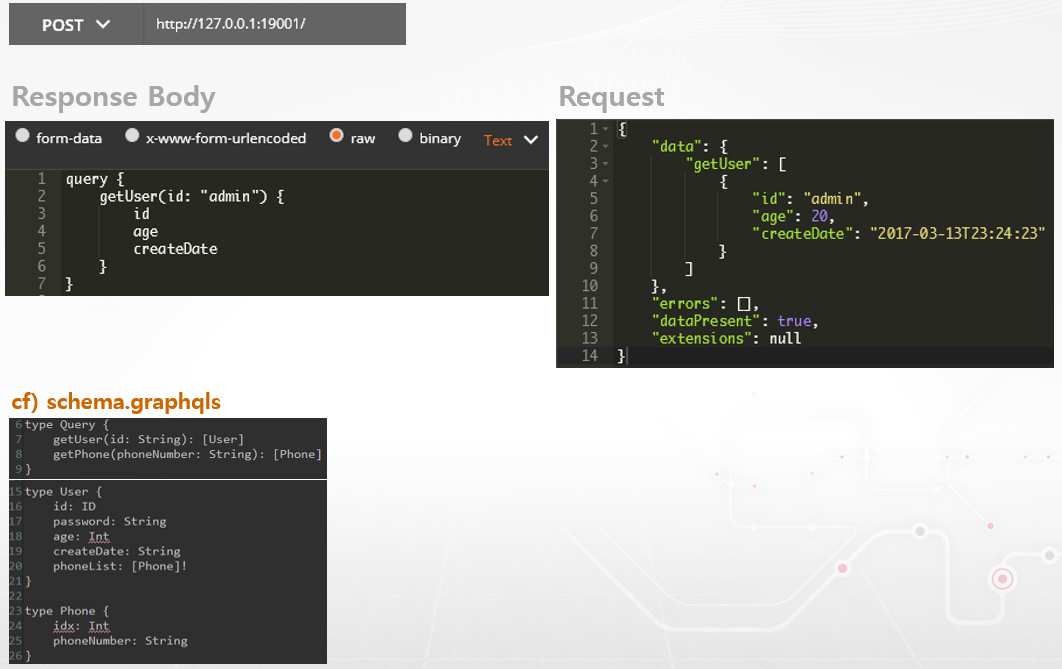The image size is (1062, 669).
Task: Collapse the user object fold arrow on line 4
Action: pos(606,181)
